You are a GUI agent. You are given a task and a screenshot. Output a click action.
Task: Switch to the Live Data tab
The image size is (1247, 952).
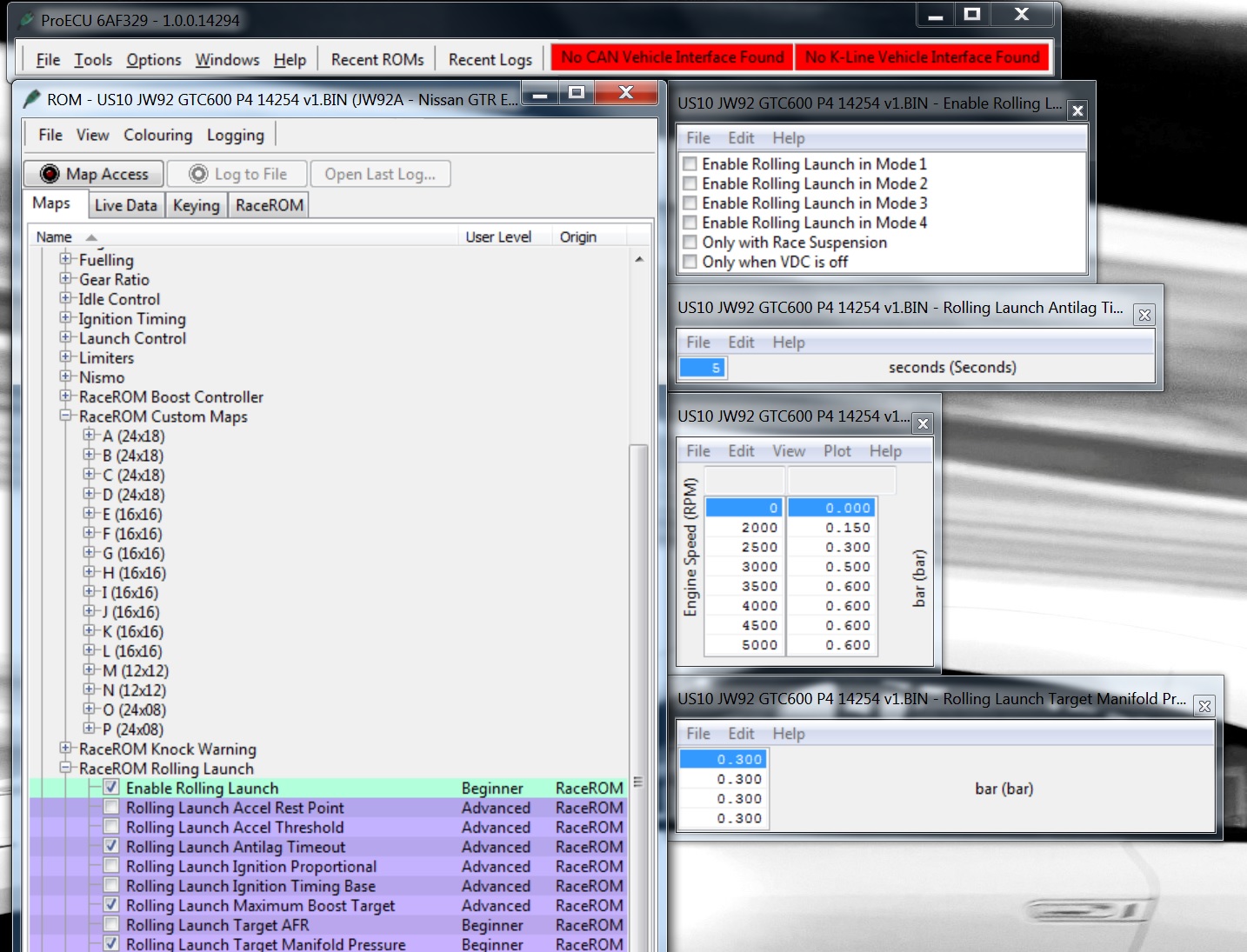click(126, 205)
